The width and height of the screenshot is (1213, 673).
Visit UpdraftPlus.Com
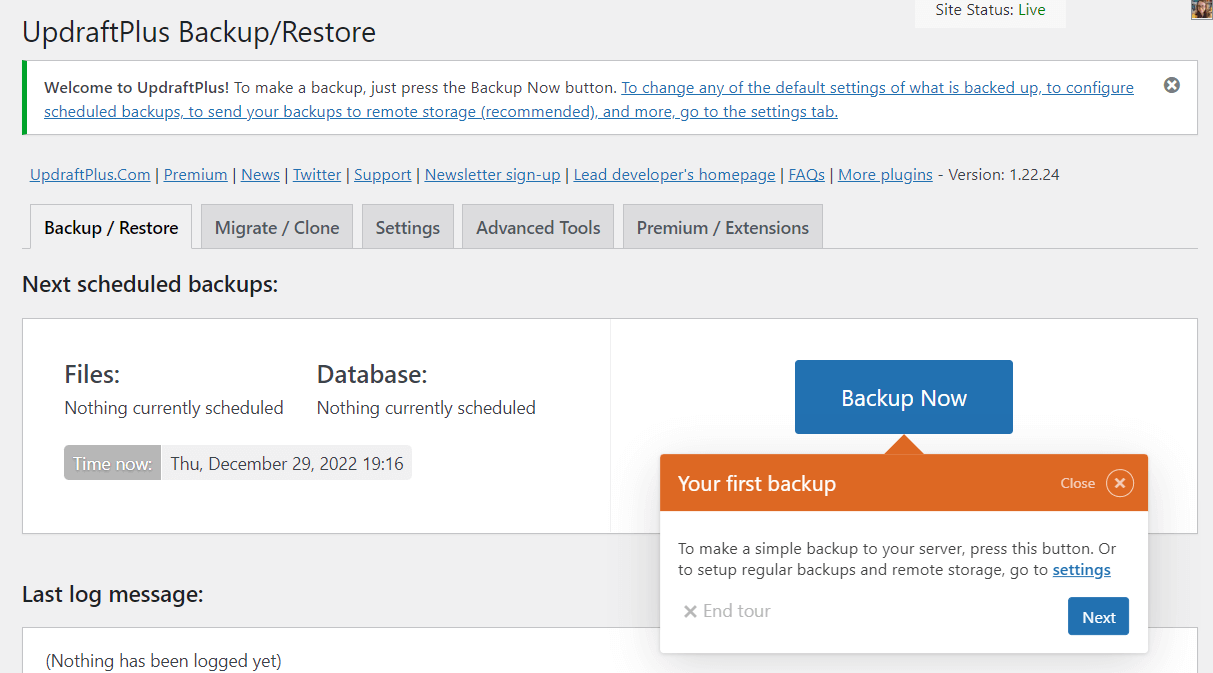pos(89,174)
